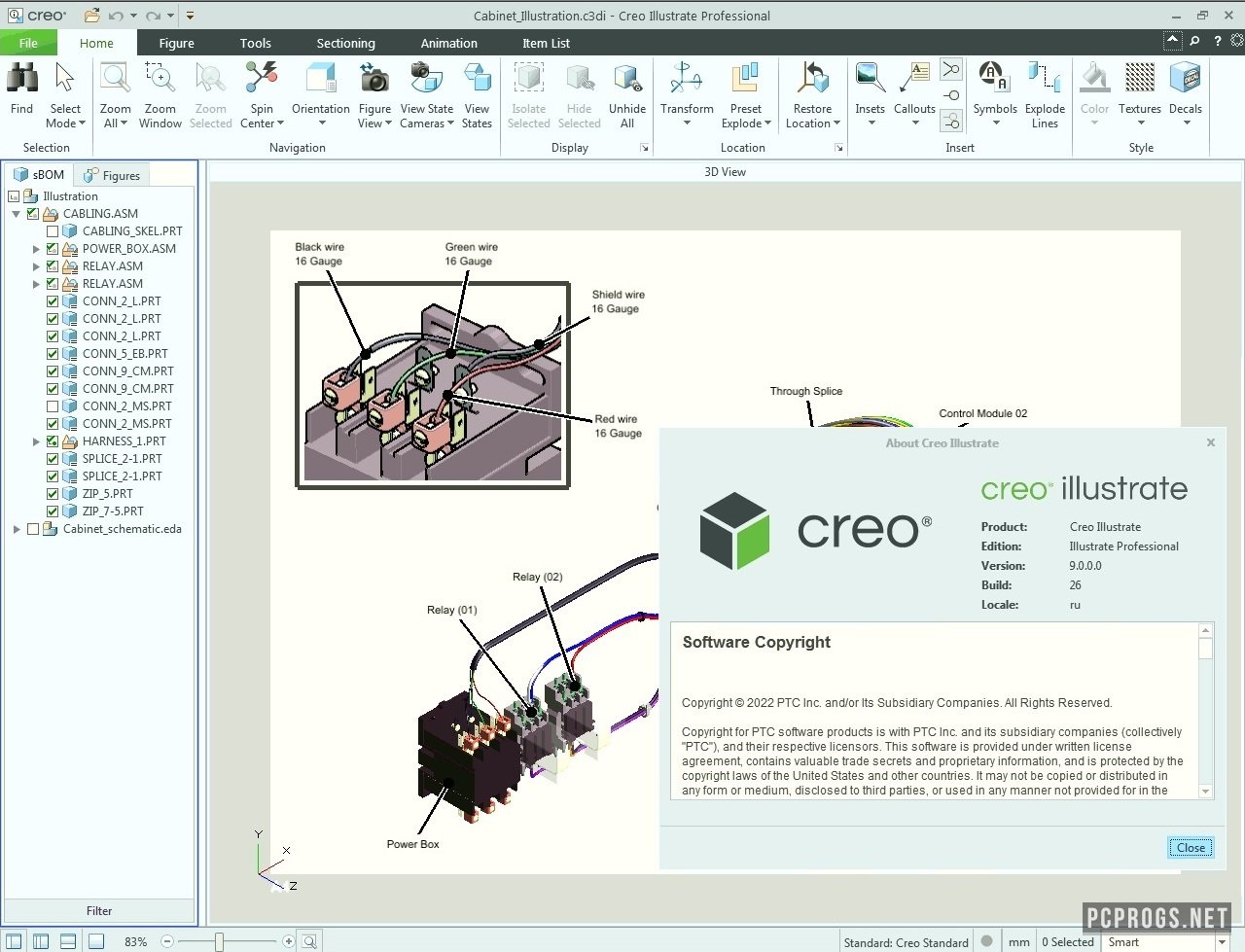Select the Zoom Window tool
This screenshot has width=1245, height=952.
160,79
